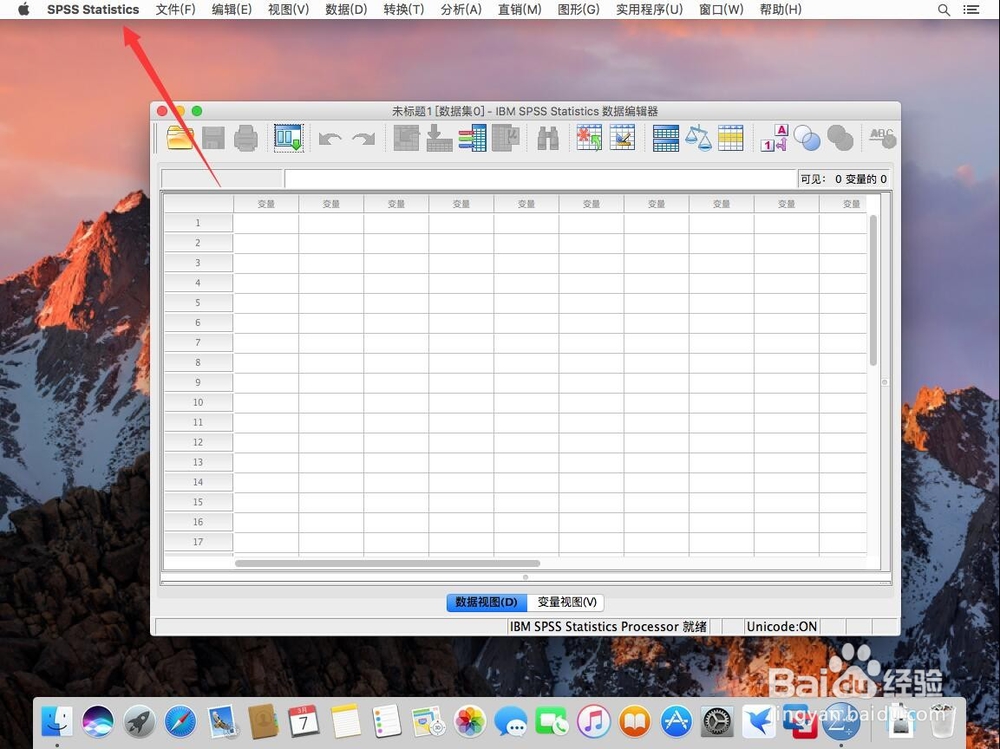
Task: Recall recently used dialogs icon
Action: 288,138
